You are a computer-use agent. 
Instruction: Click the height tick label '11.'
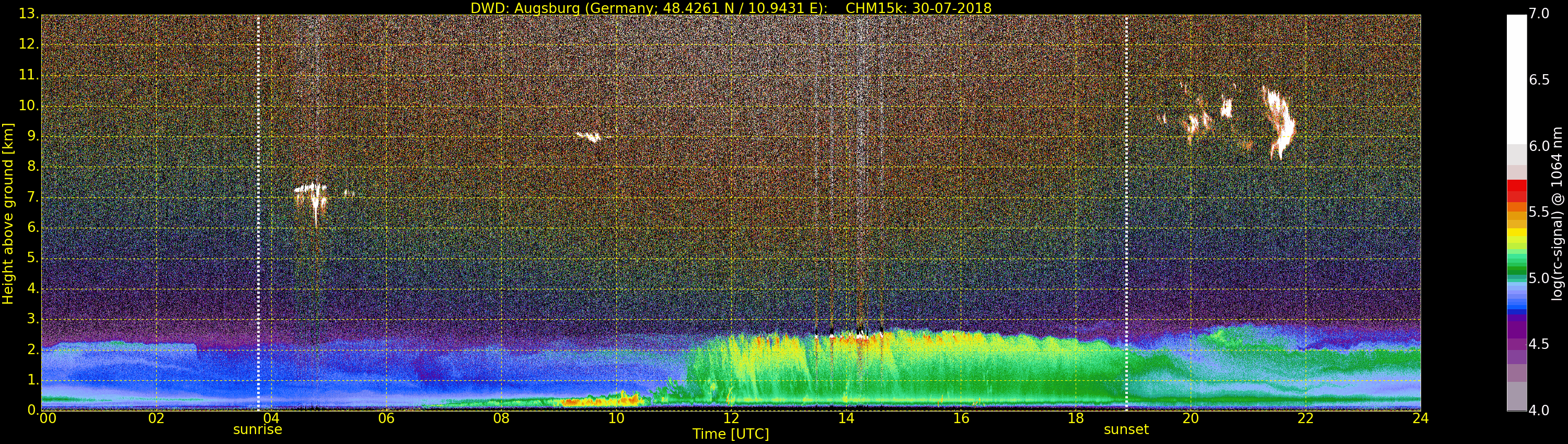click(x=29, y=75)
